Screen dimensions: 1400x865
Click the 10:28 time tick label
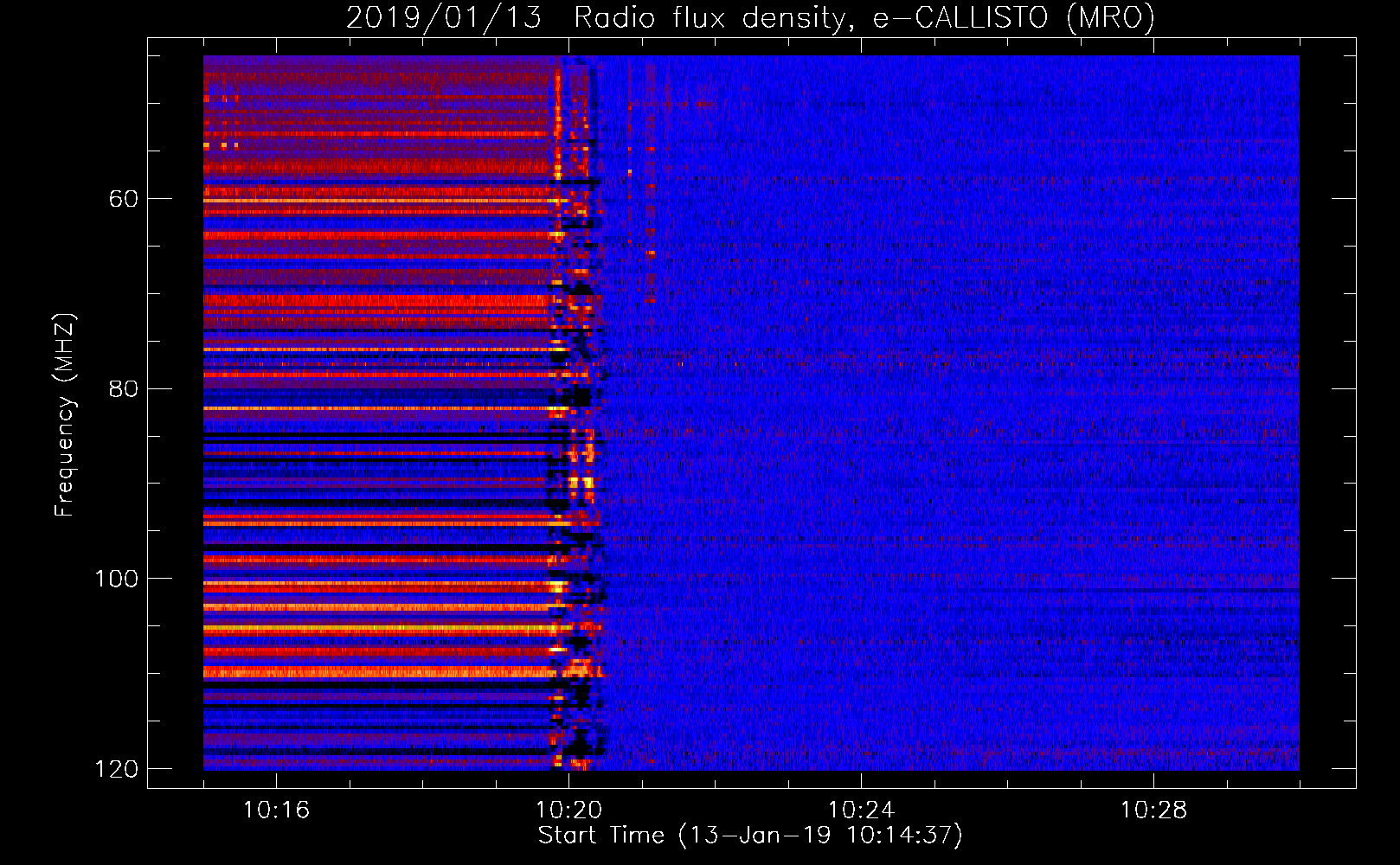(x=1153, y=811)
